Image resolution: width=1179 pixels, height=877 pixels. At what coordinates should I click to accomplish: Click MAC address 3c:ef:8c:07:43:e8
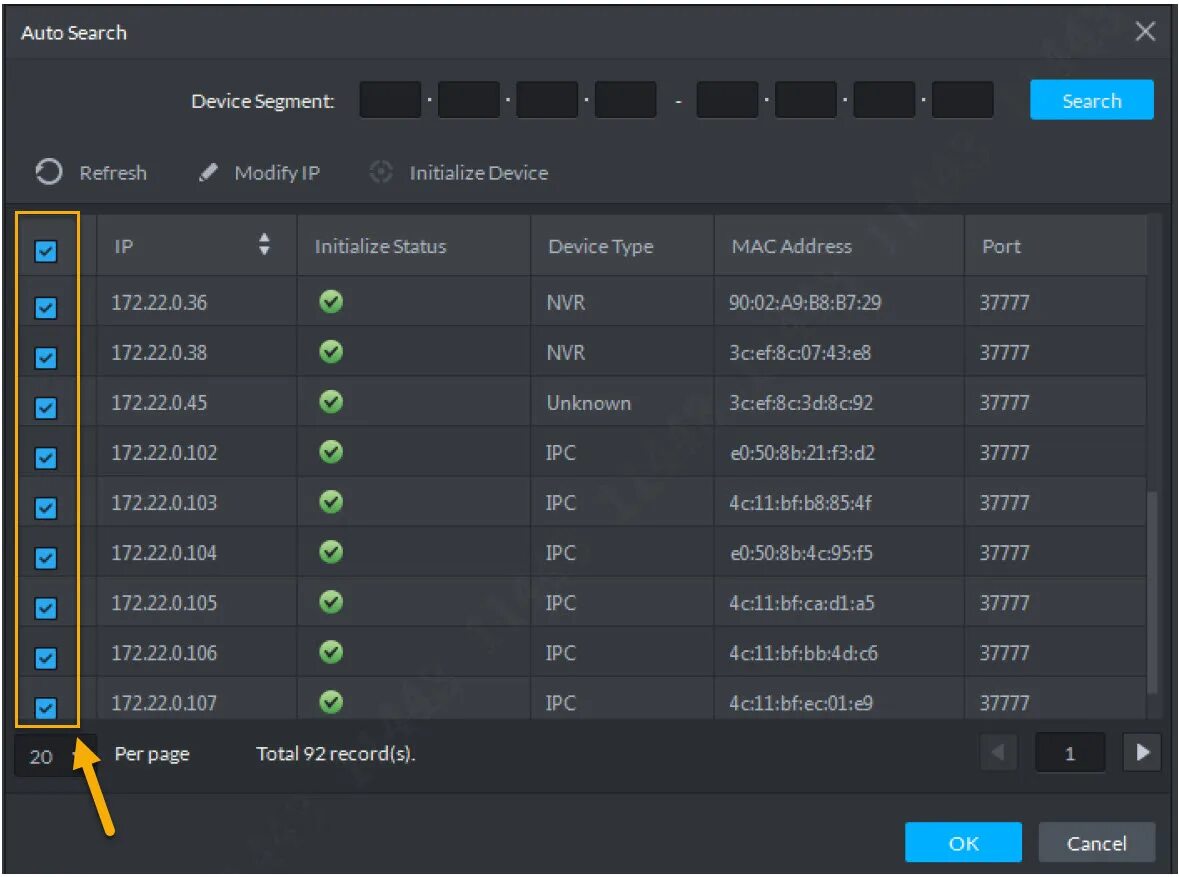[800, 353]
